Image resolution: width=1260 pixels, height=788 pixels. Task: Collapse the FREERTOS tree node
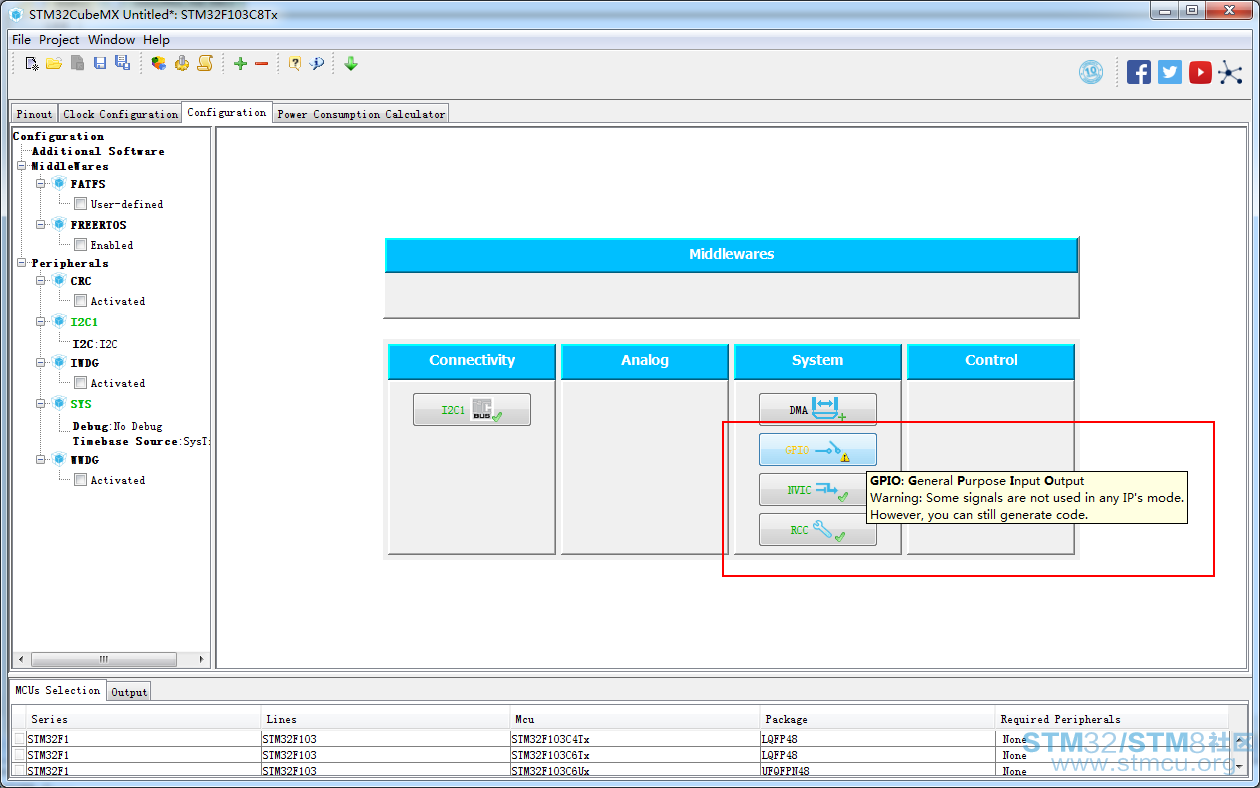click(x=42, y=225)
